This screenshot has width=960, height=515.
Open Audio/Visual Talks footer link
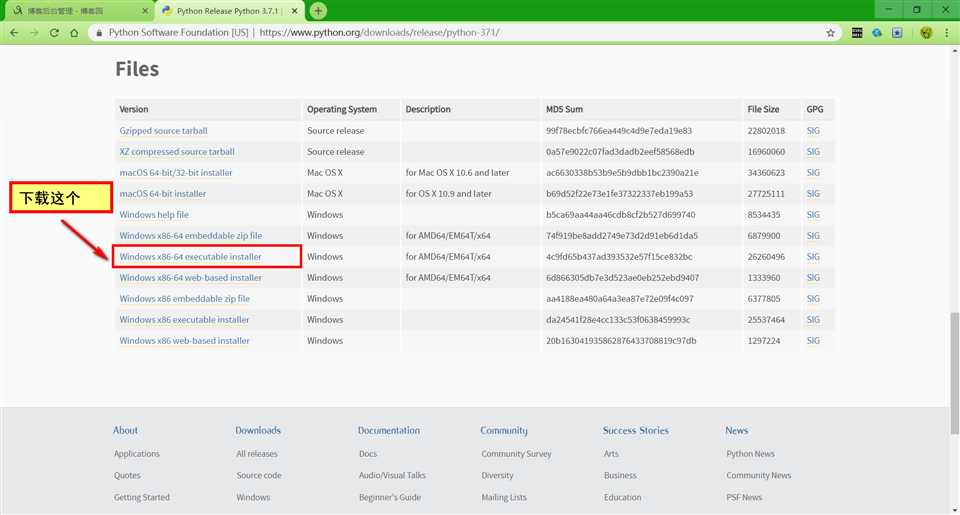[x=392, y=475]
